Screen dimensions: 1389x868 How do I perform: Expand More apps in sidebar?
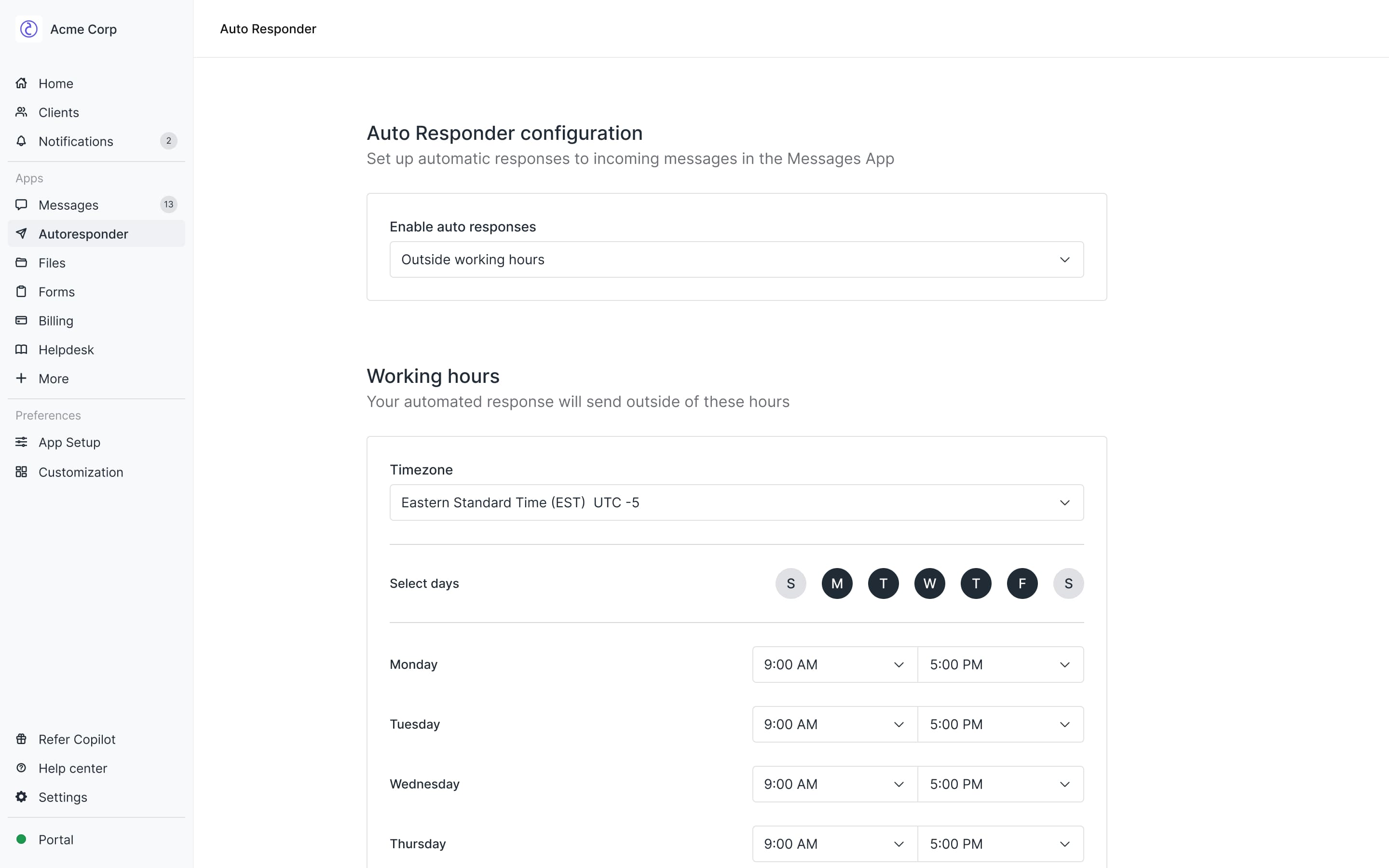(x=54, y=379)
